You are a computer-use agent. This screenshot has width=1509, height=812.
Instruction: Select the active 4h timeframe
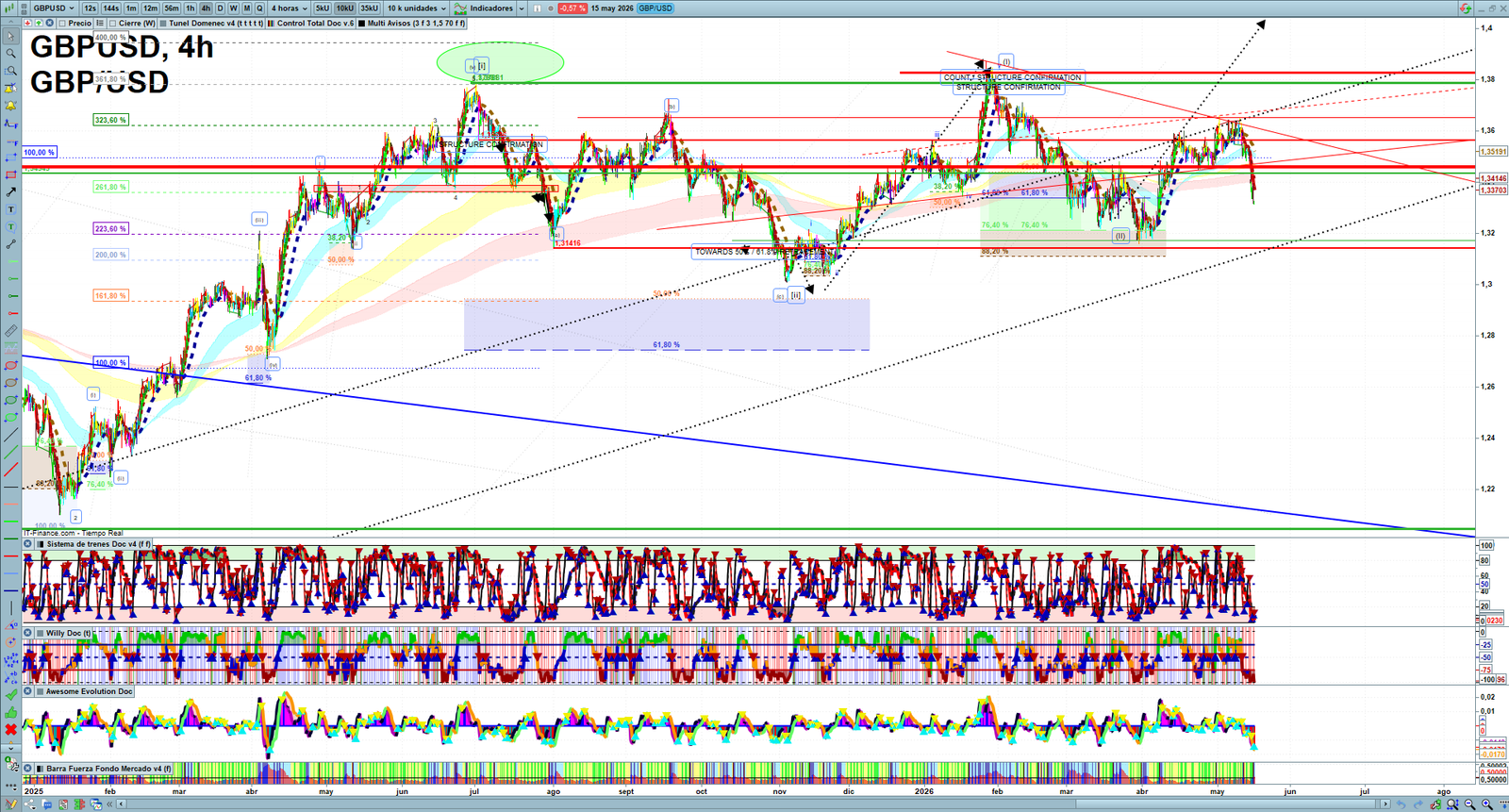pyautogui.click(x=206, y=8)
